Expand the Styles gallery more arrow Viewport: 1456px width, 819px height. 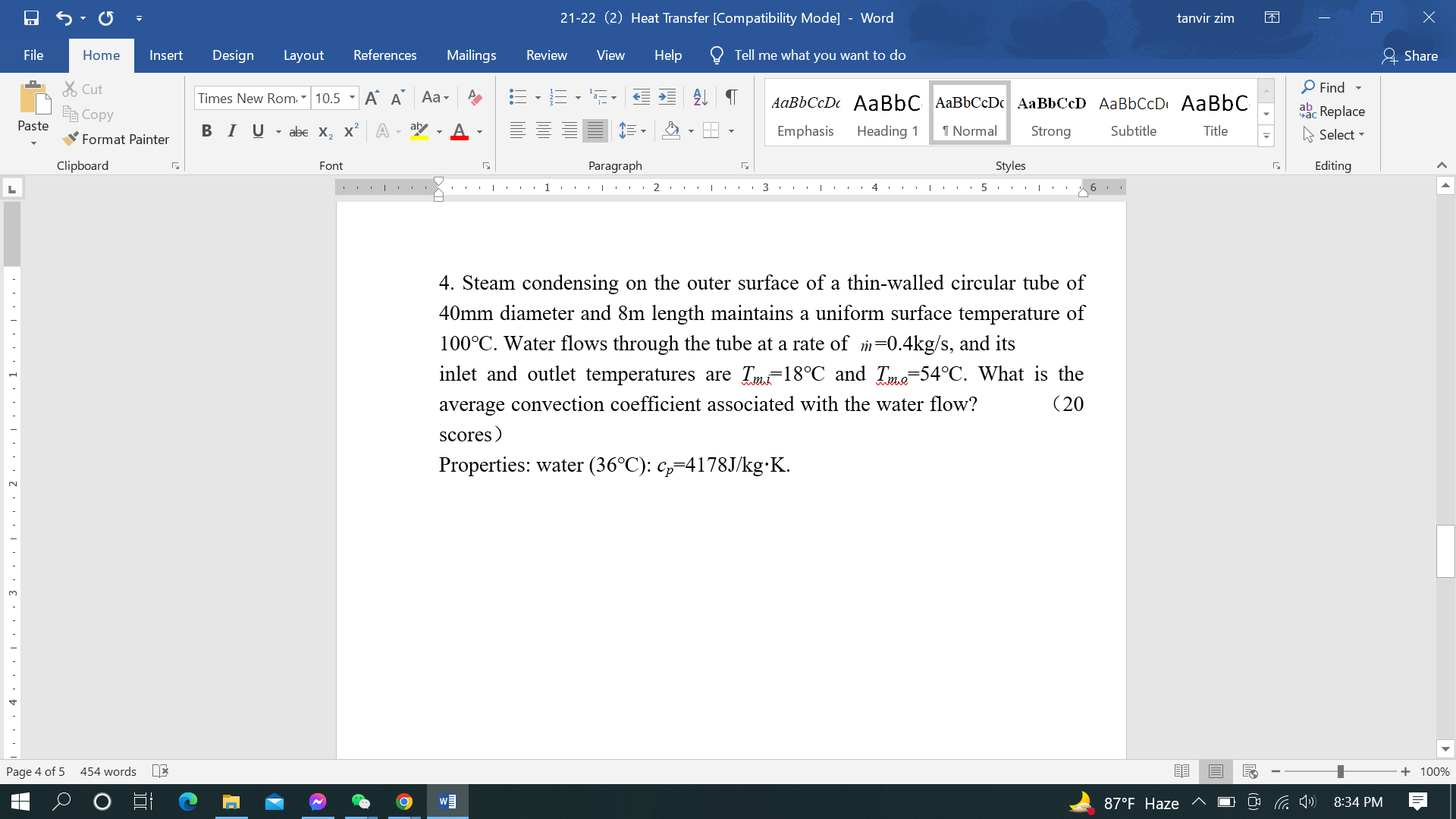click(1266, 136)
